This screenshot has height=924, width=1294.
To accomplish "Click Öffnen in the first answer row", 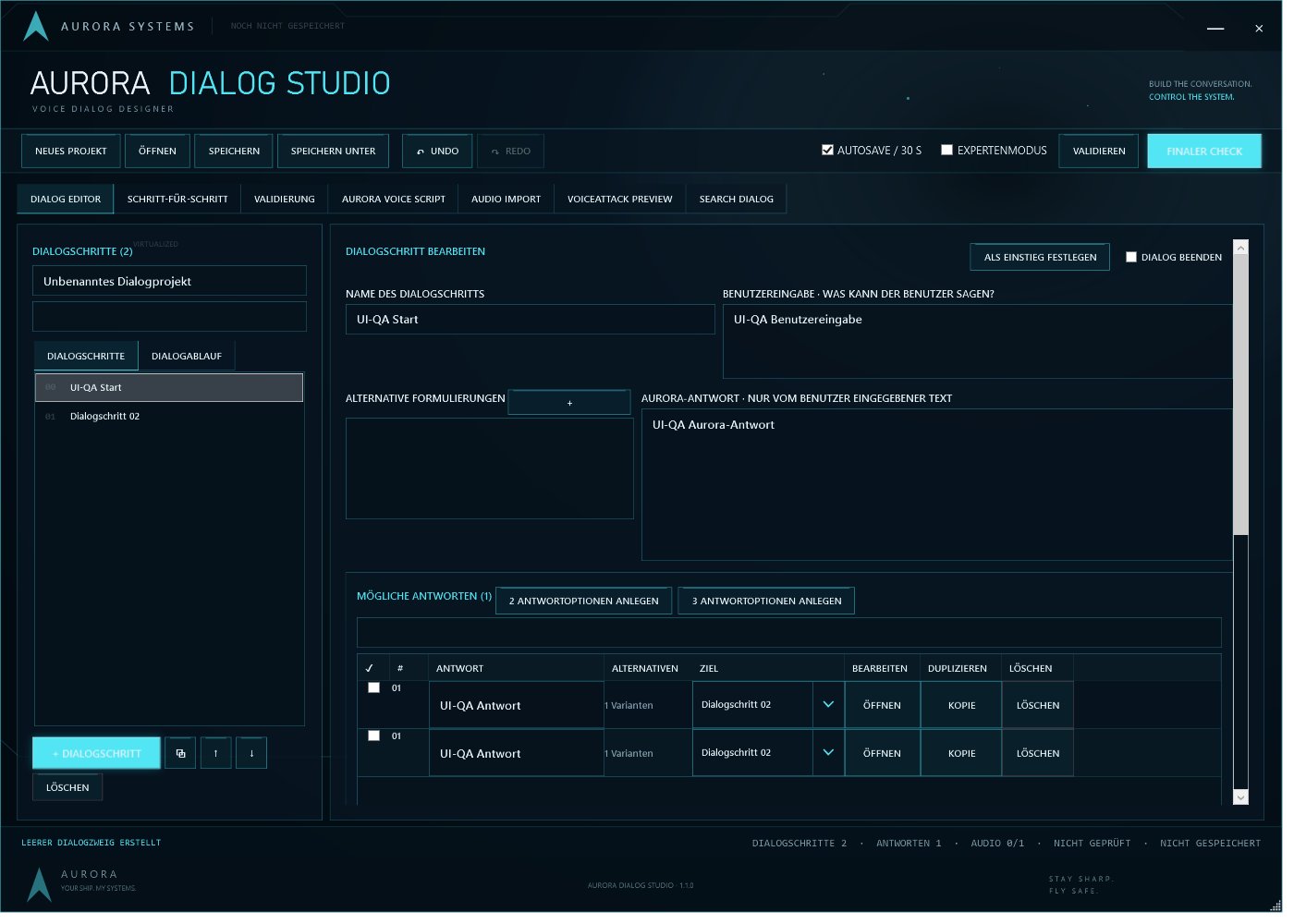I will [x=882, y=705].
